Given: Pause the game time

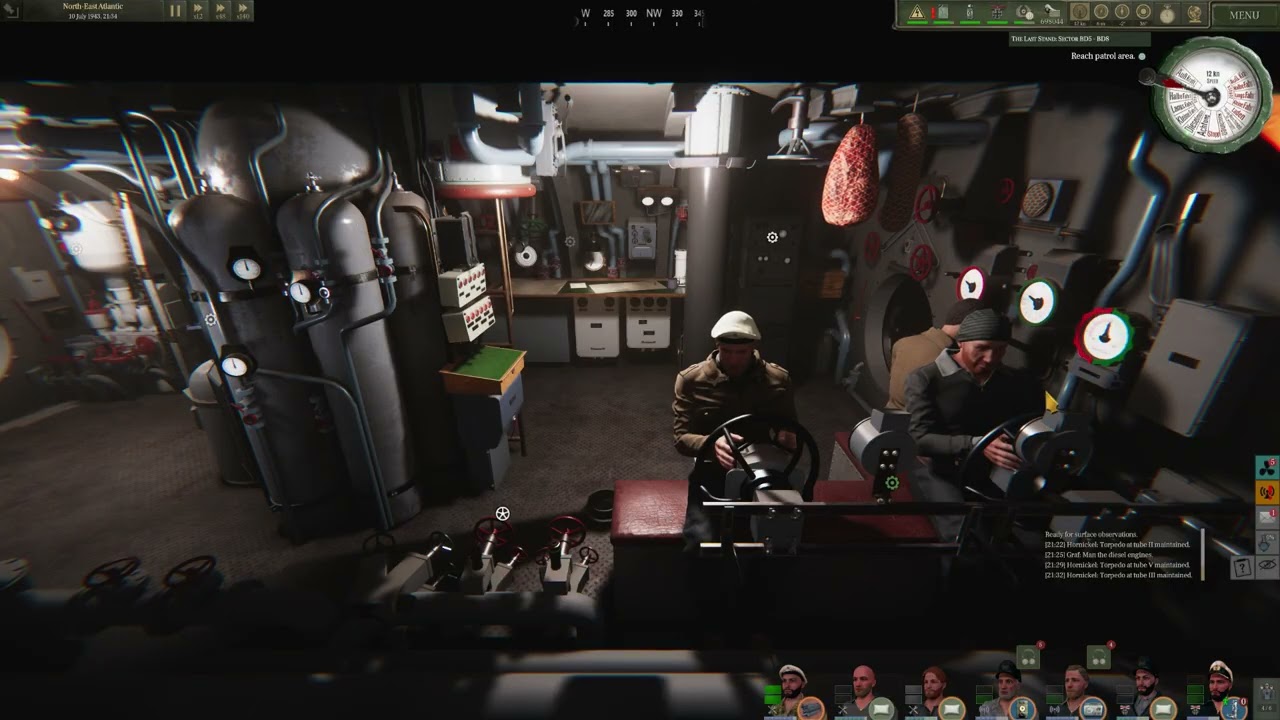Looking at the screenshot, I should tap(176, 11).
